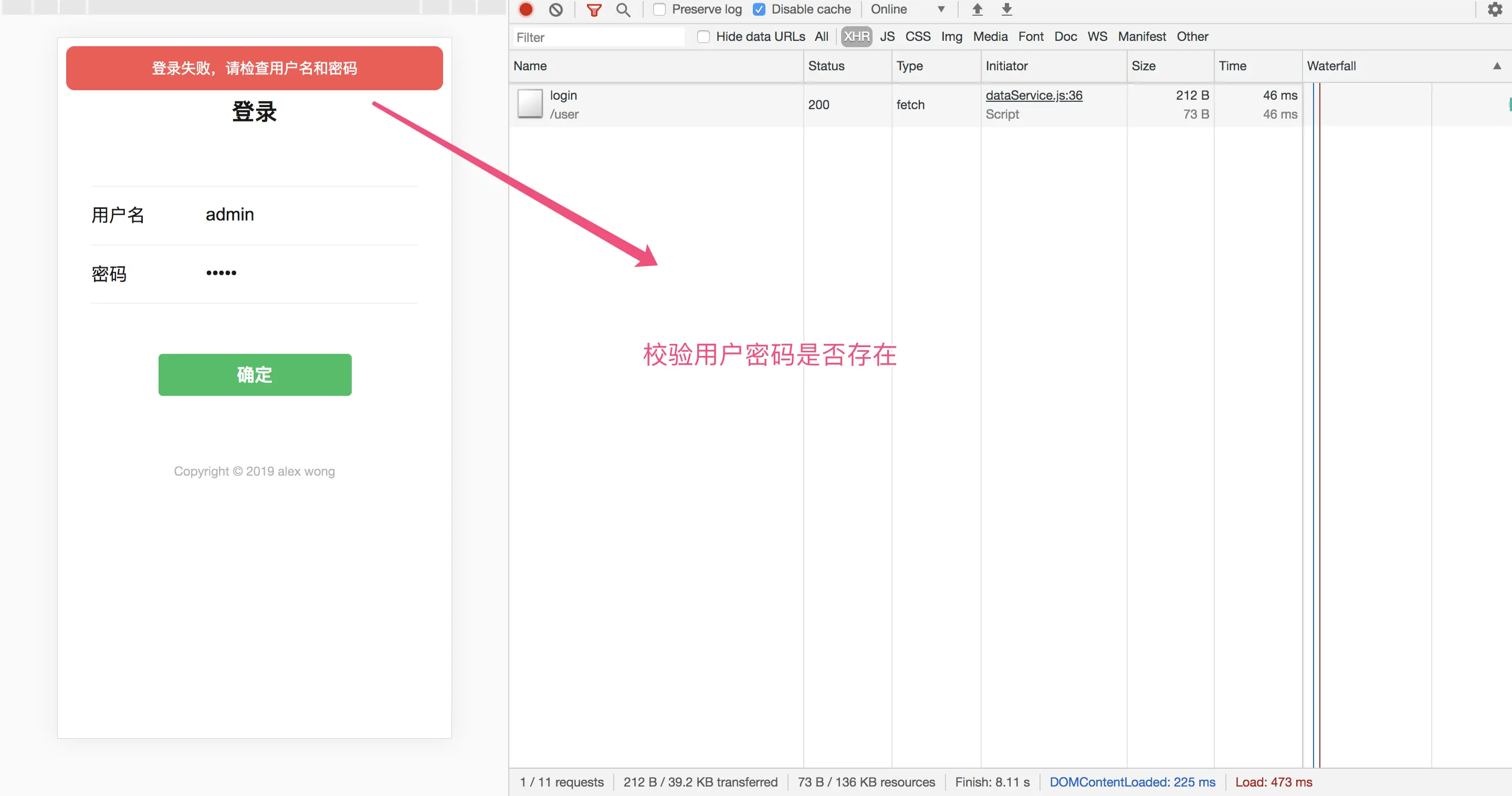Toggle the red filter funnel icon
This screenshot has height=796, width=1512.
click(x=594, y=9)
